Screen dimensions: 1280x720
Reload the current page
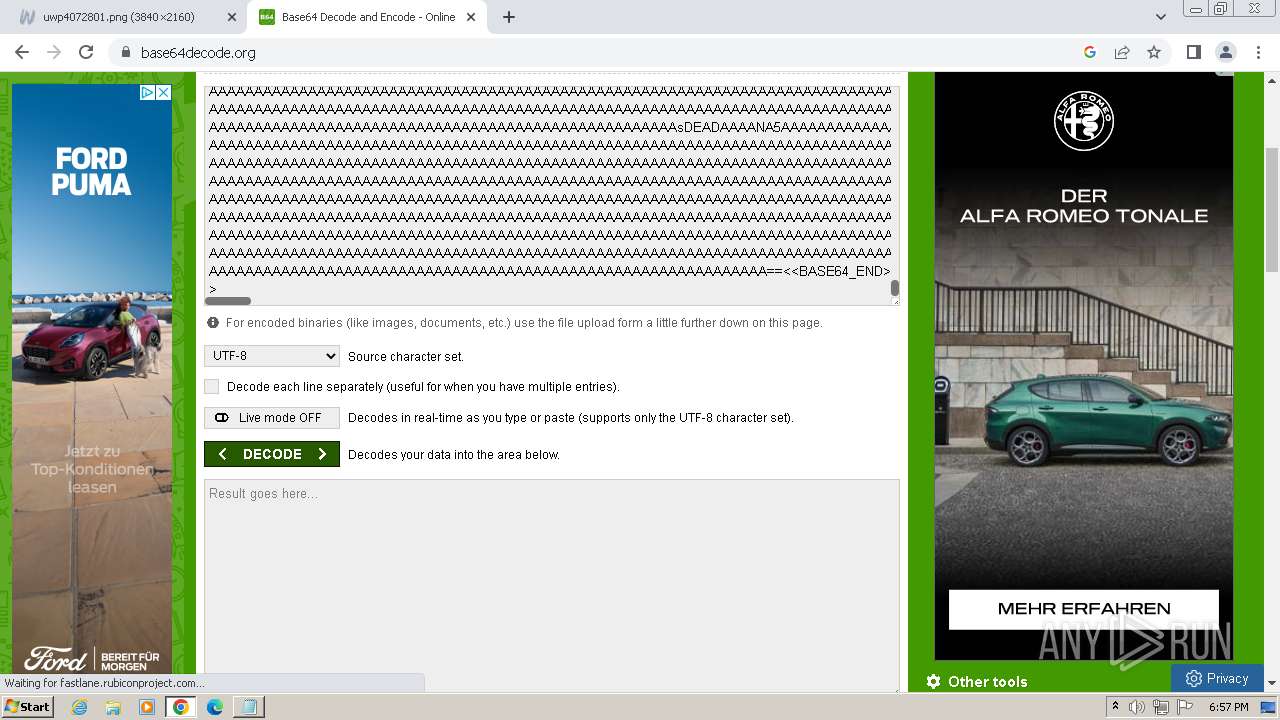(x=86, y=52)
